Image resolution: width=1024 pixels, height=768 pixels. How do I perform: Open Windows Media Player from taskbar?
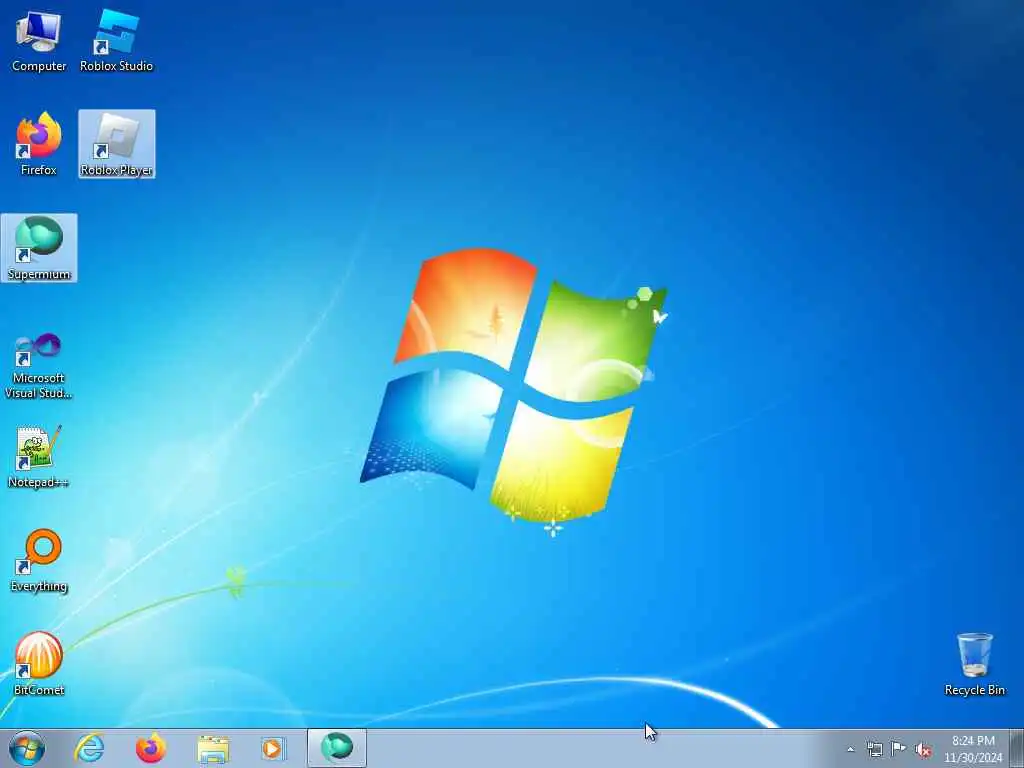(272, 748)
